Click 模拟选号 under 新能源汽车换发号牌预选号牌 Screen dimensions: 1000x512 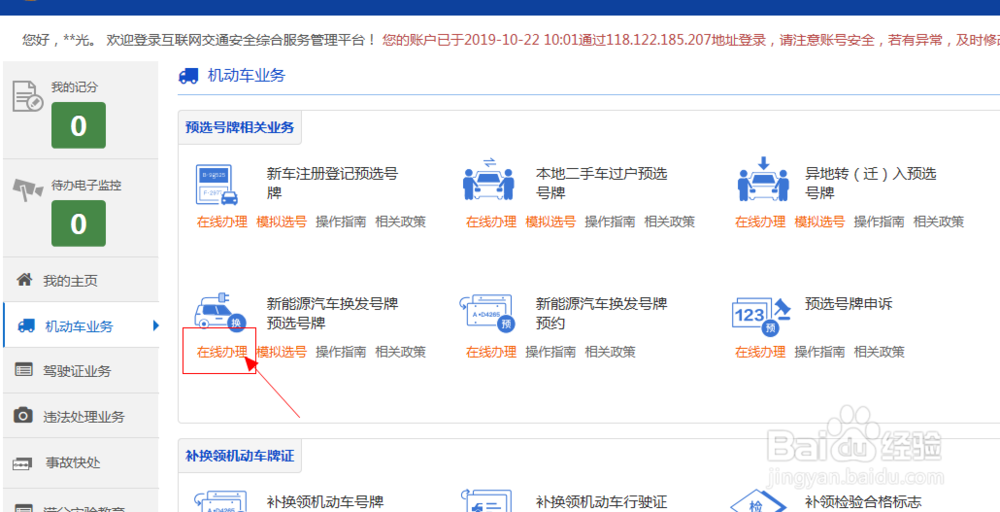tap(281, 351)
